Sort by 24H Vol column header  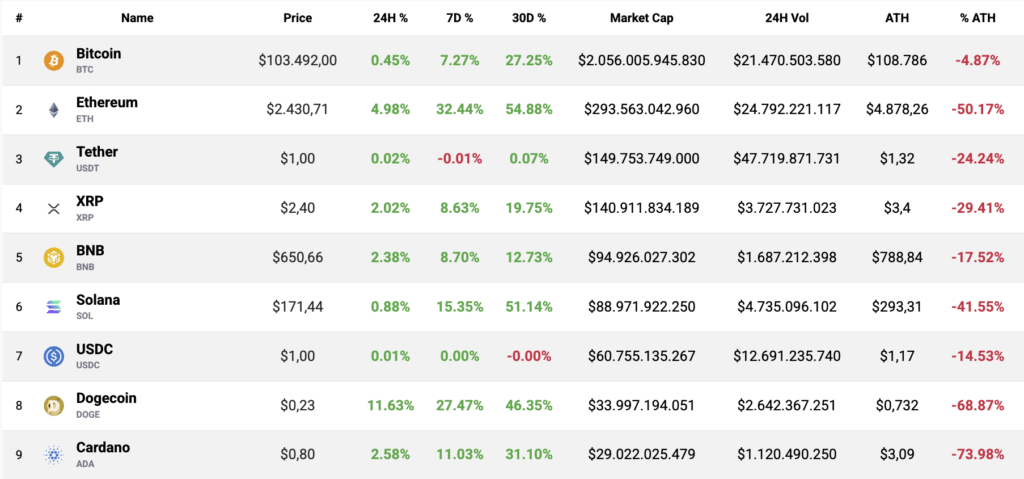[787, 18]
